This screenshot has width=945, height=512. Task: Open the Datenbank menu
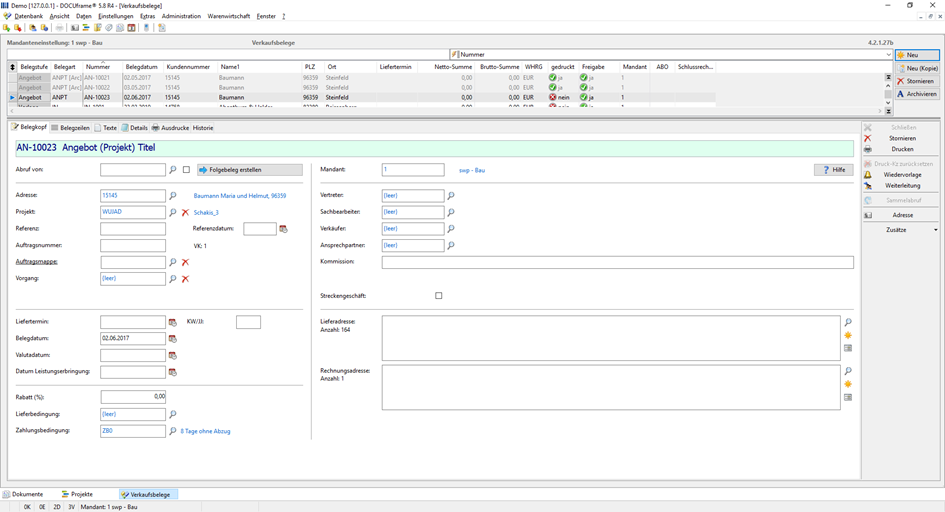(x=28, y=16)
